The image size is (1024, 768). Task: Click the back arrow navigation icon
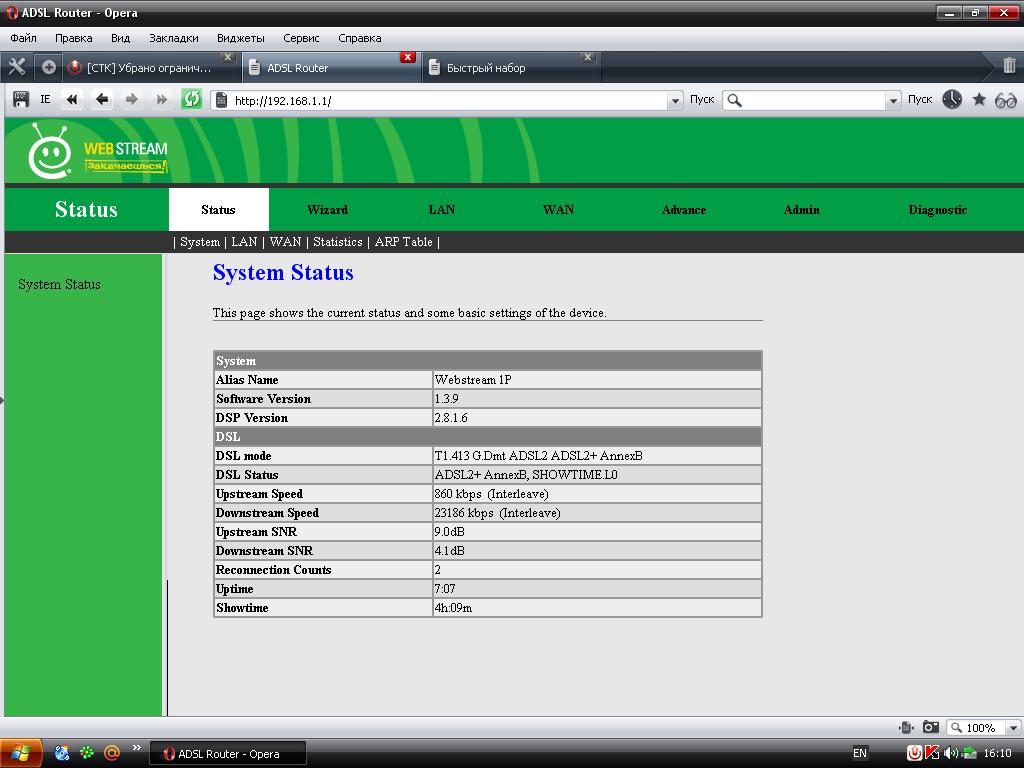click(x=101, y=99)
